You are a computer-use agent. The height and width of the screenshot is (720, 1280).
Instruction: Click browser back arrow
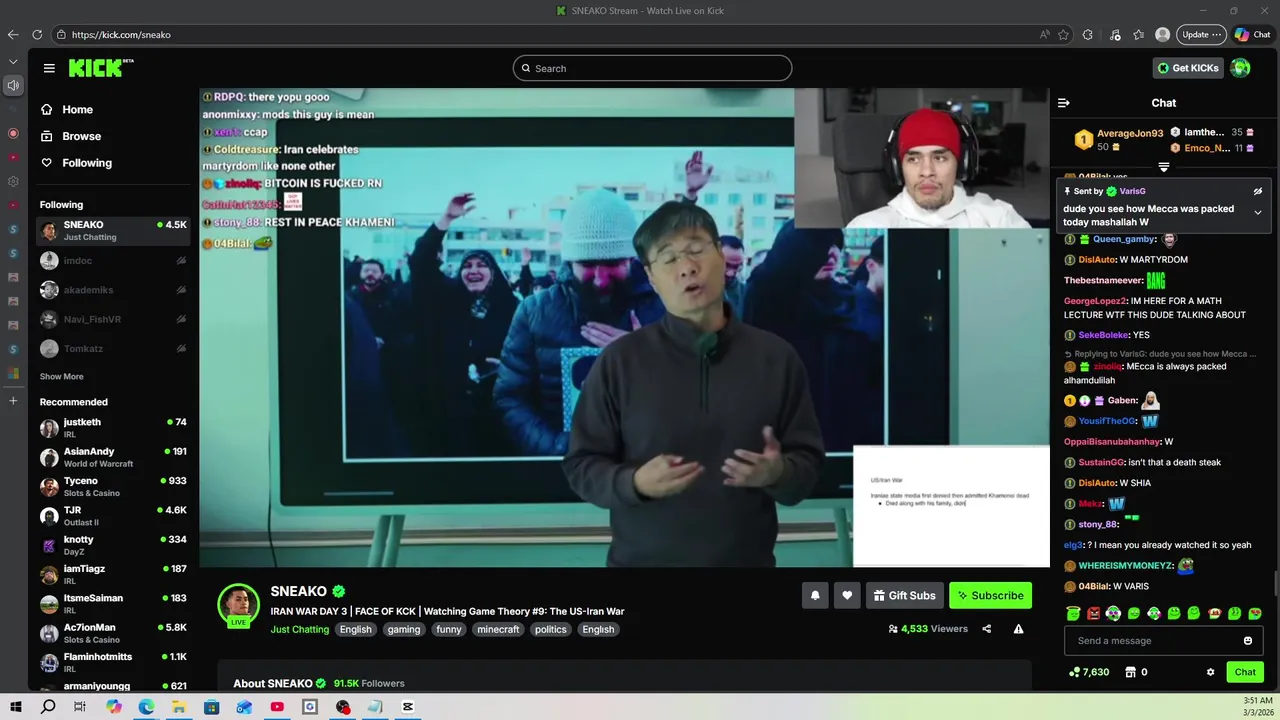click(x=13, y=34)
